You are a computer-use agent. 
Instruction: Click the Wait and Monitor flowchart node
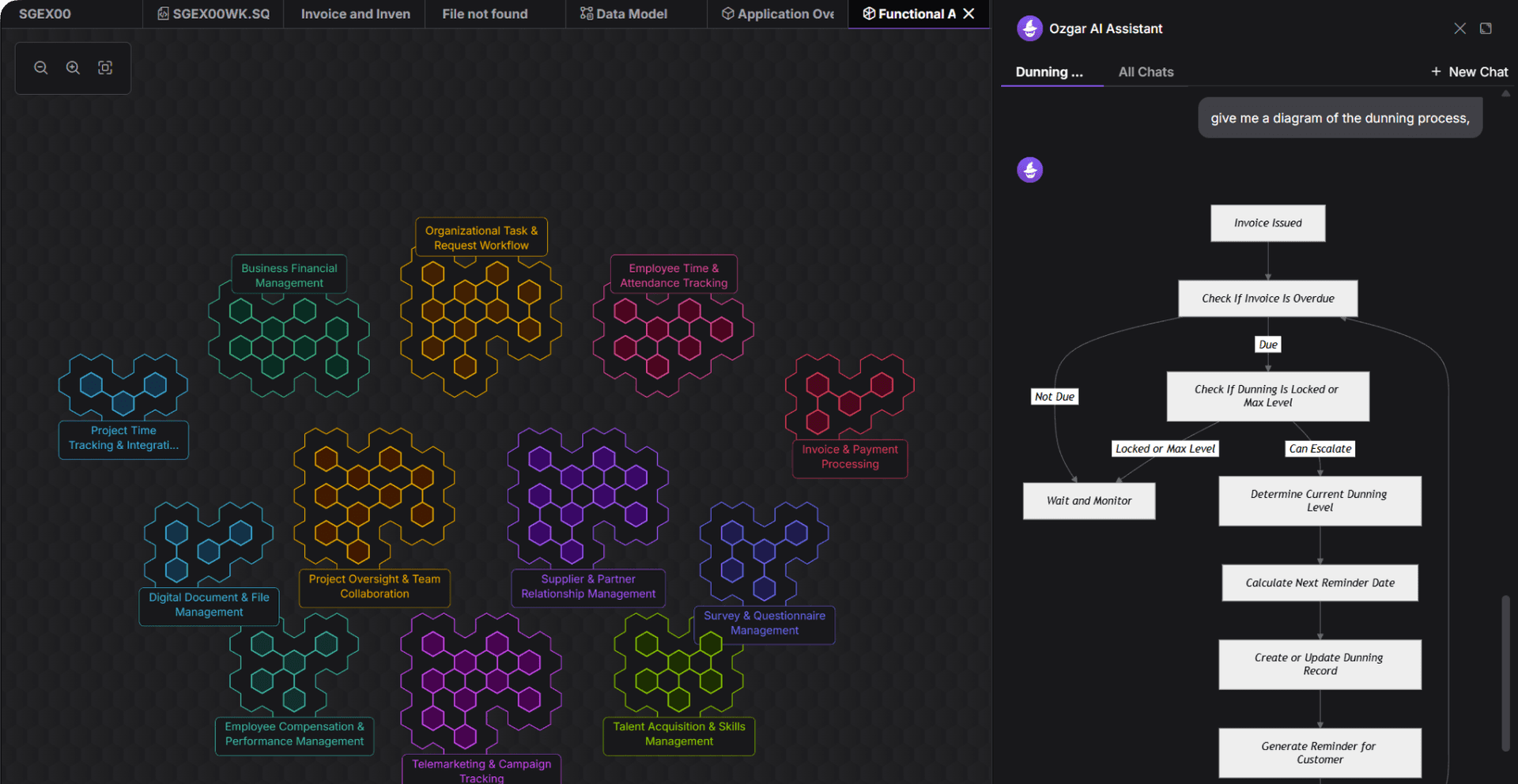tap(1089, 501)
